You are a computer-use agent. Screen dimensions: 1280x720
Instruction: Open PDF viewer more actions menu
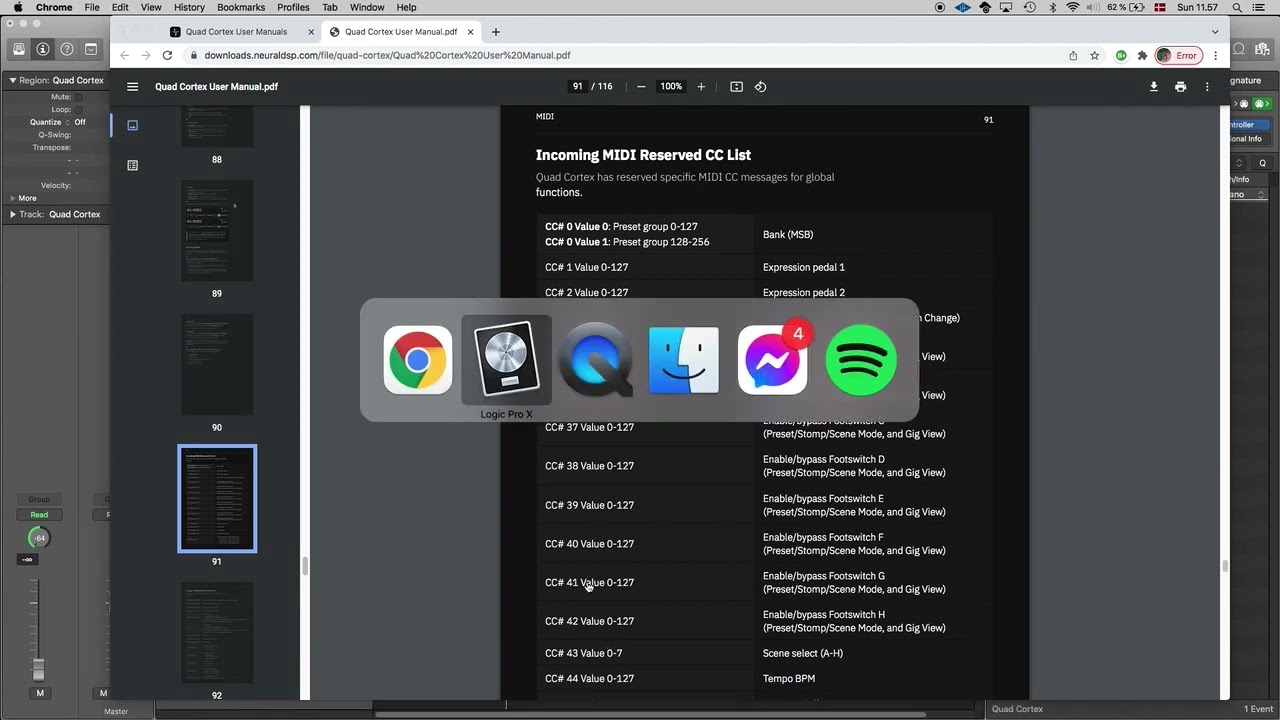tap(1207, 87)
